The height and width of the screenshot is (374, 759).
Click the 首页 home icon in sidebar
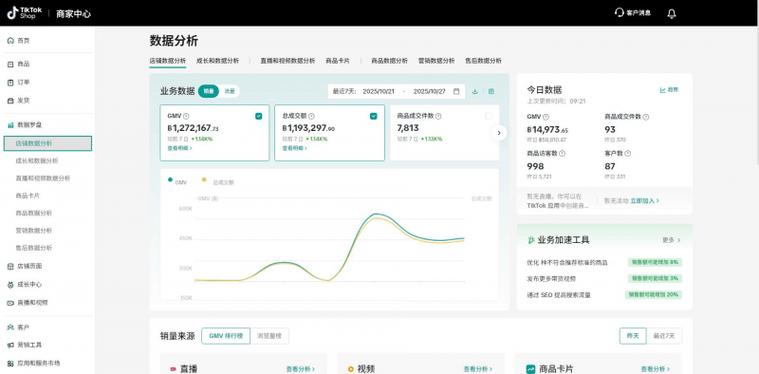pyautogui.click(x=11, y=41)
